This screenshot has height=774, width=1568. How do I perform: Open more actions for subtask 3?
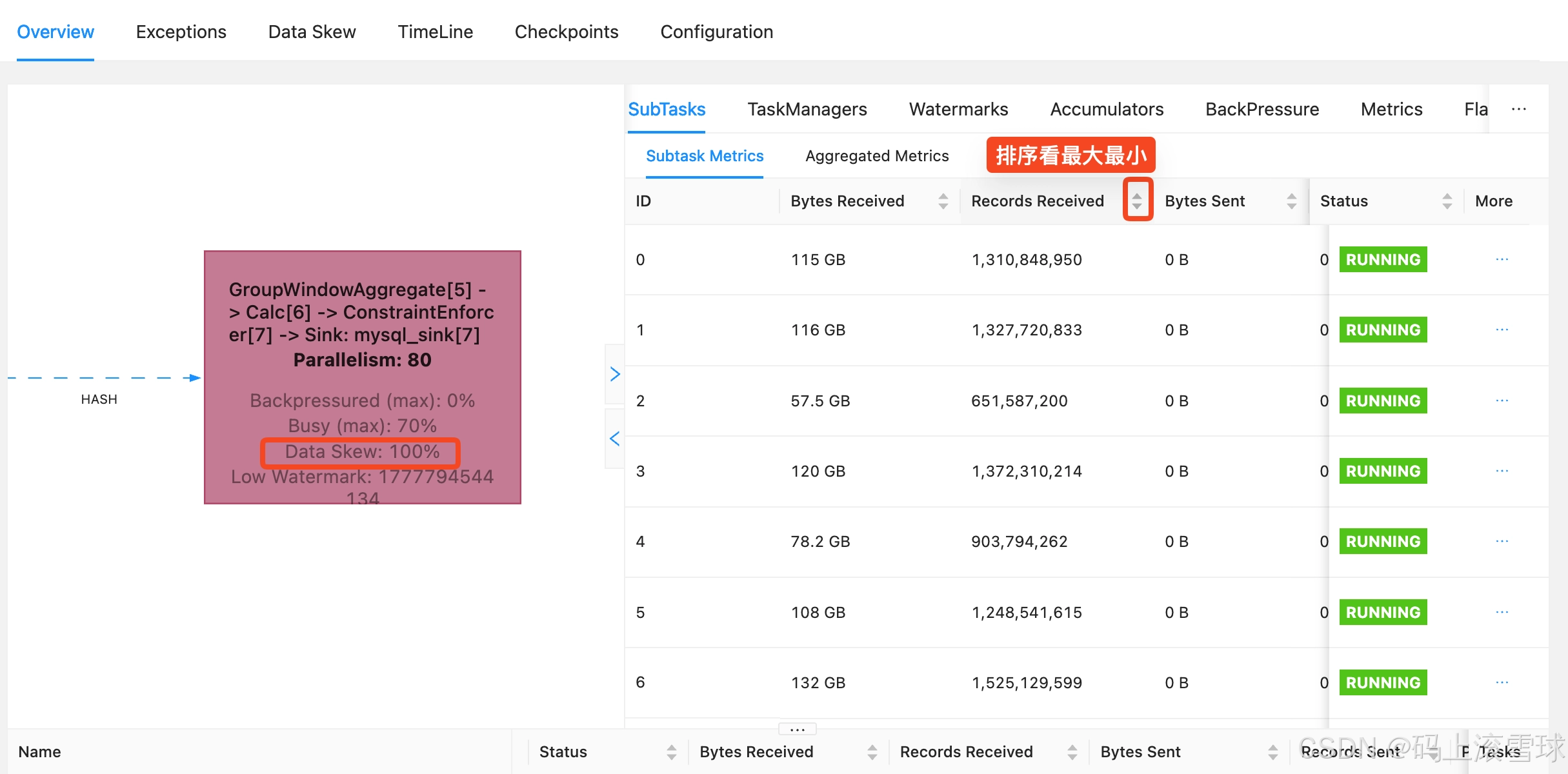point(1502,471)
